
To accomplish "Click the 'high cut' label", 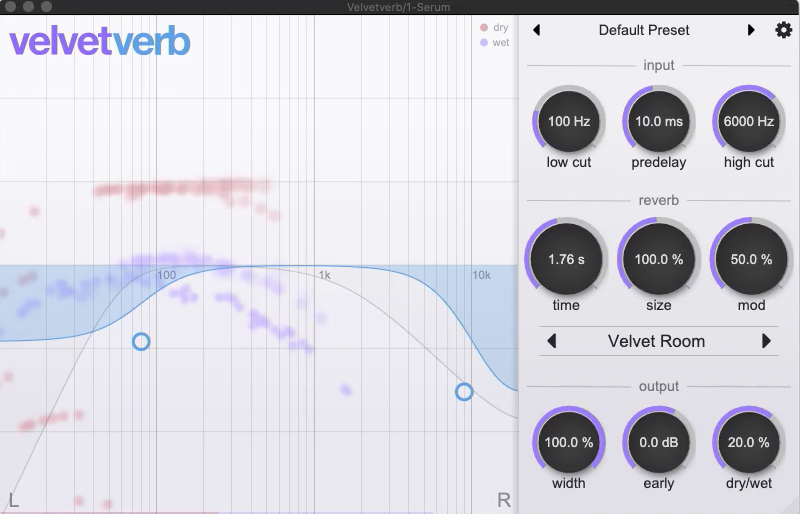I will coord(749,162).
